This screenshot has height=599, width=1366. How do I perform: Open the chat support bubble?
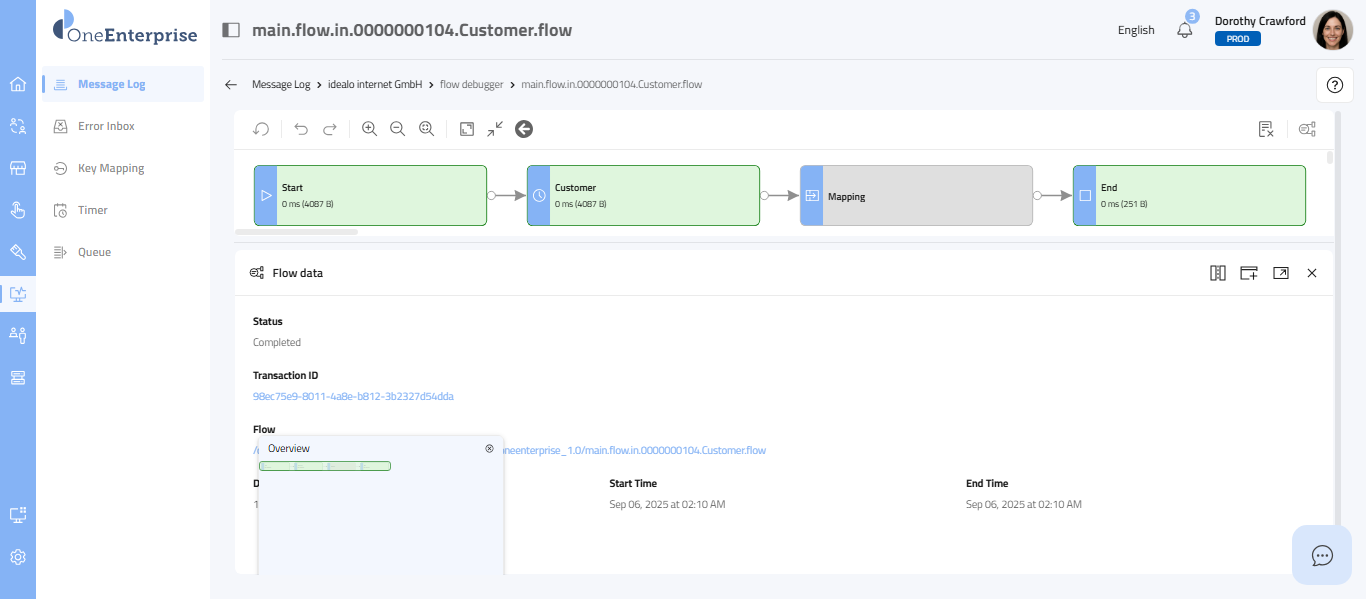click(x=1322, y=555)
